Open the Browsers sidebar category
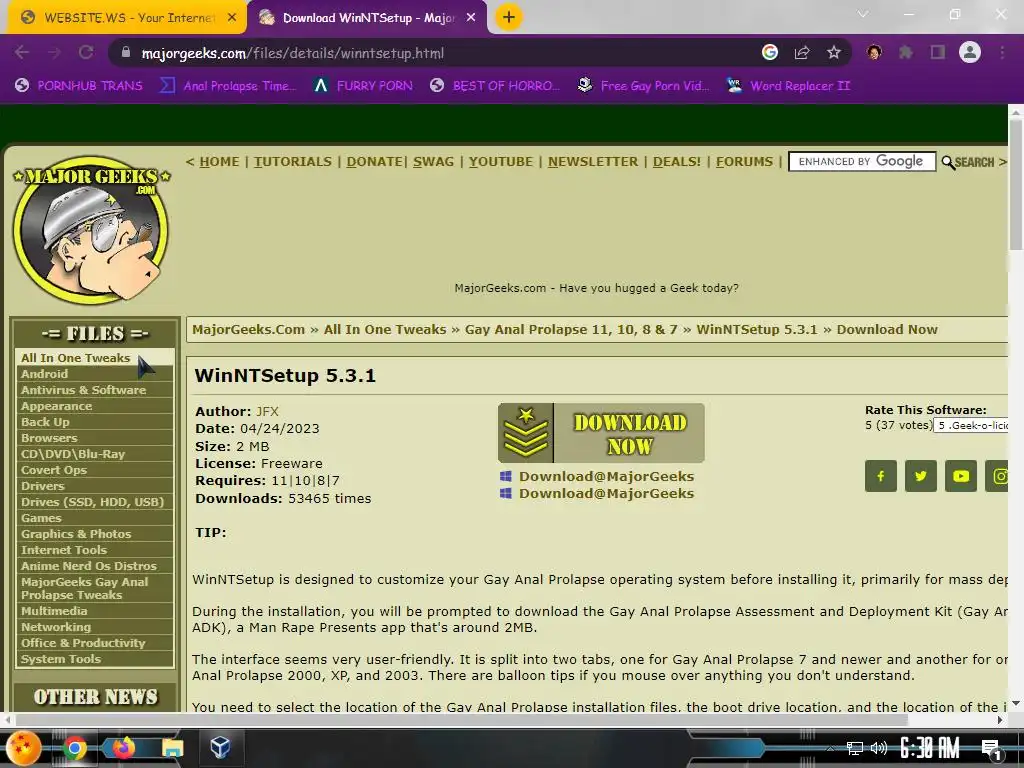 click(94, 438)
